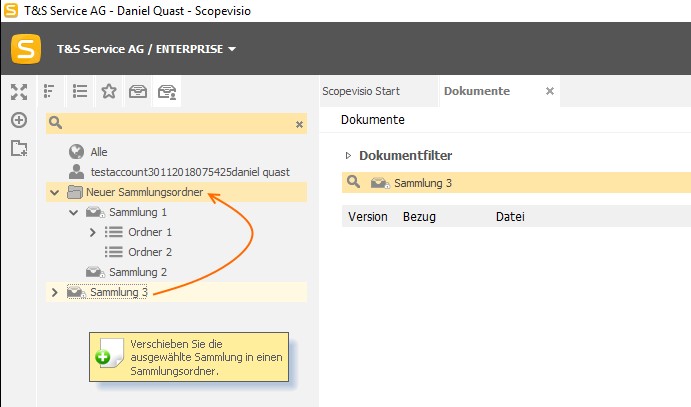Collapse the Neuer Sammlungsordner folder
Image resolution: width=691 pixels, height=407 pixels.
[x=55, y=192]
